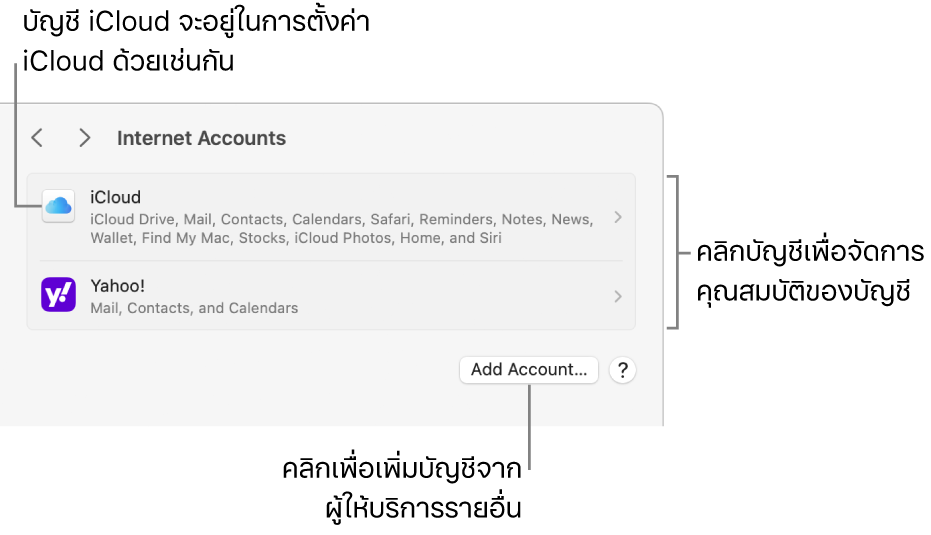Image resolution: width=931 pixels, height=535 pixels.
Task: Click Yahoo's Mail, Contacts, and Calendars subtitle
Action: (194, 308)
